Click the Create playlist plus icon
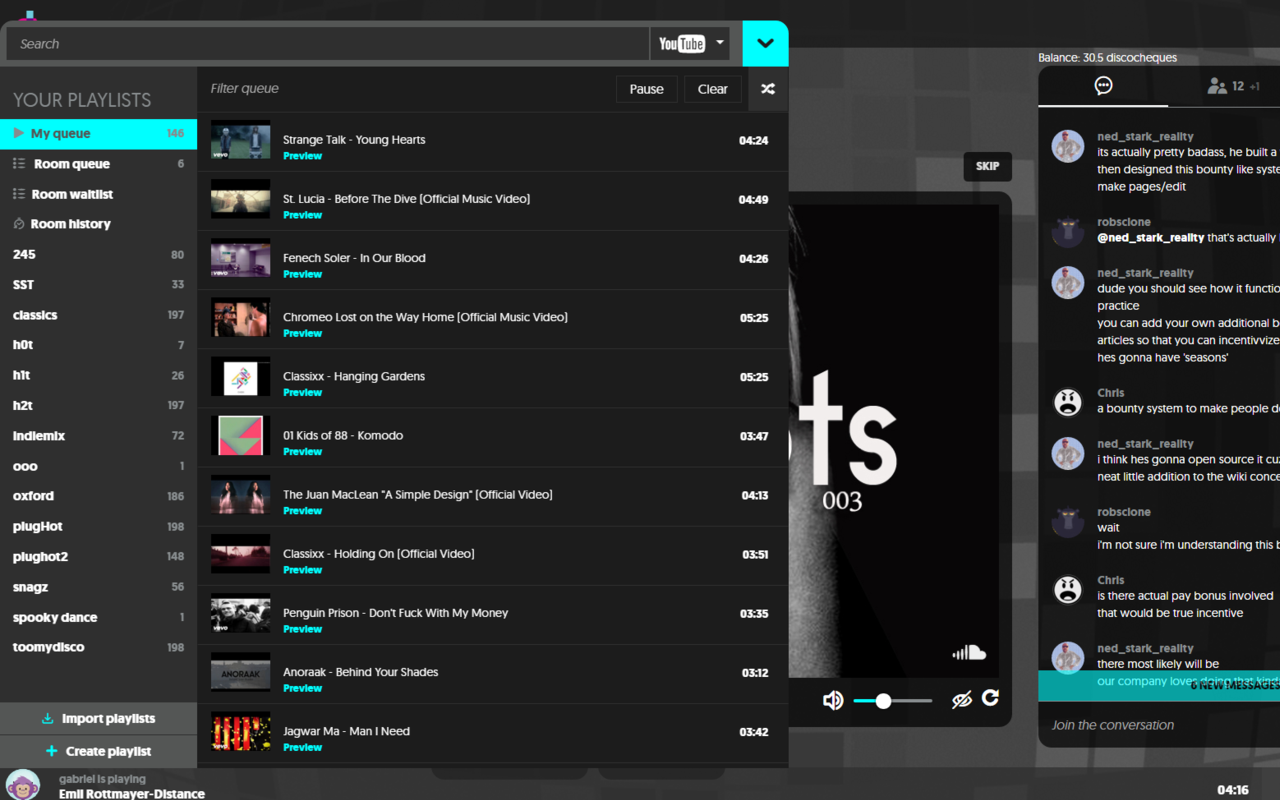The width and height of the screenshot is (1280, 800). (x=52, y=751)
